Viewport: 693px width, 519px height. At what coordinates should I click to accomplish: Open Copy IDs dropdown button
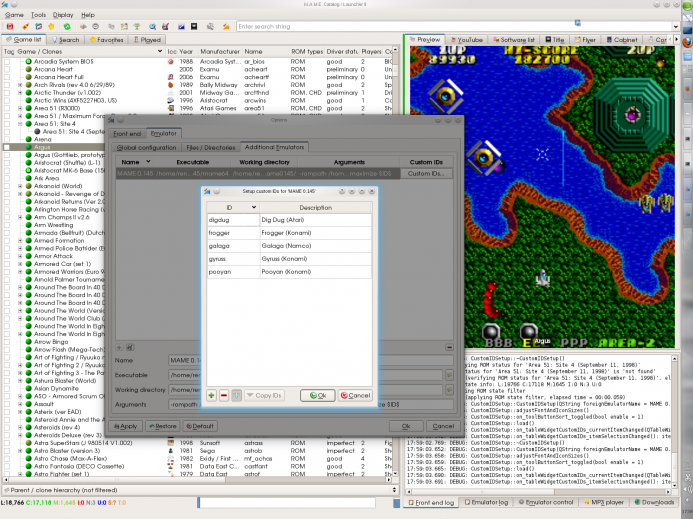(264, 395)
